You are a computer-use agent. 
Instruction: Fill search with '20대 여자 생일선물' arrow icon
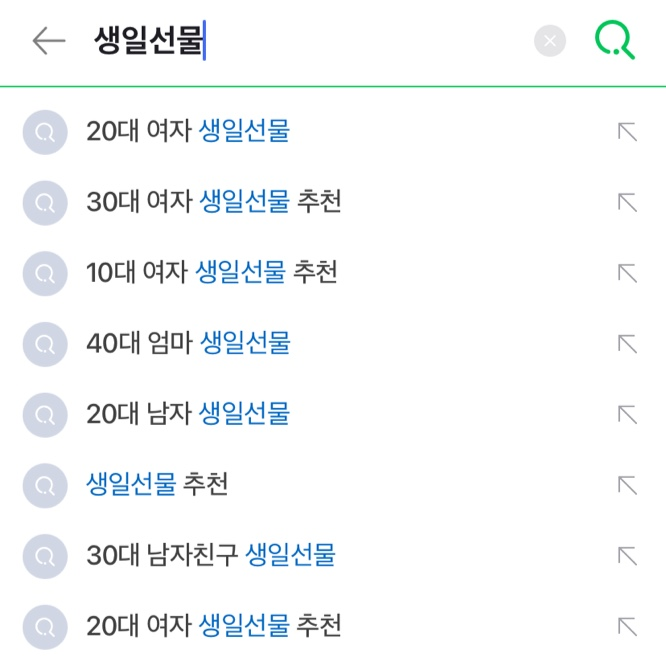pos(627,132)
